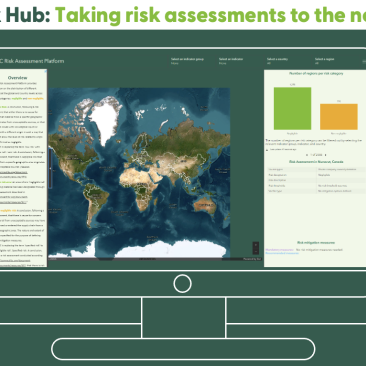The width and height of the screenshot is (366, 366).
Task: Click the 'Recommended measures' label
Action: pos(282,253)
